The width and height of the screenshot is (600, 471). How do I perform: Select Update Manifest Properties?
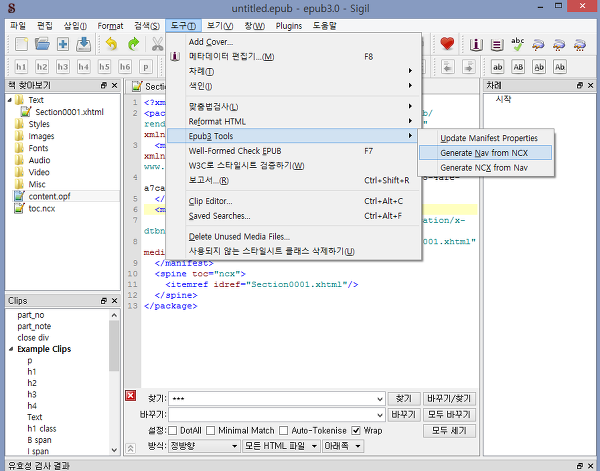pyautogui.click(x=485, y=138)
